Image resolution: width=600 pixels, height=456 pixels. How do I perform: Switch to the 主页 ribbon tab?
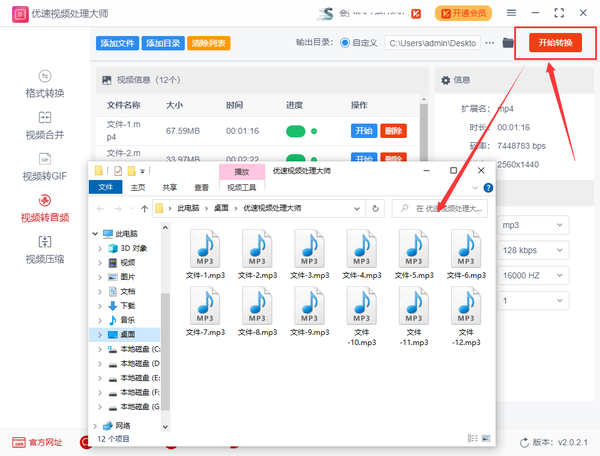pyautogui.click(x=138, y=187)
